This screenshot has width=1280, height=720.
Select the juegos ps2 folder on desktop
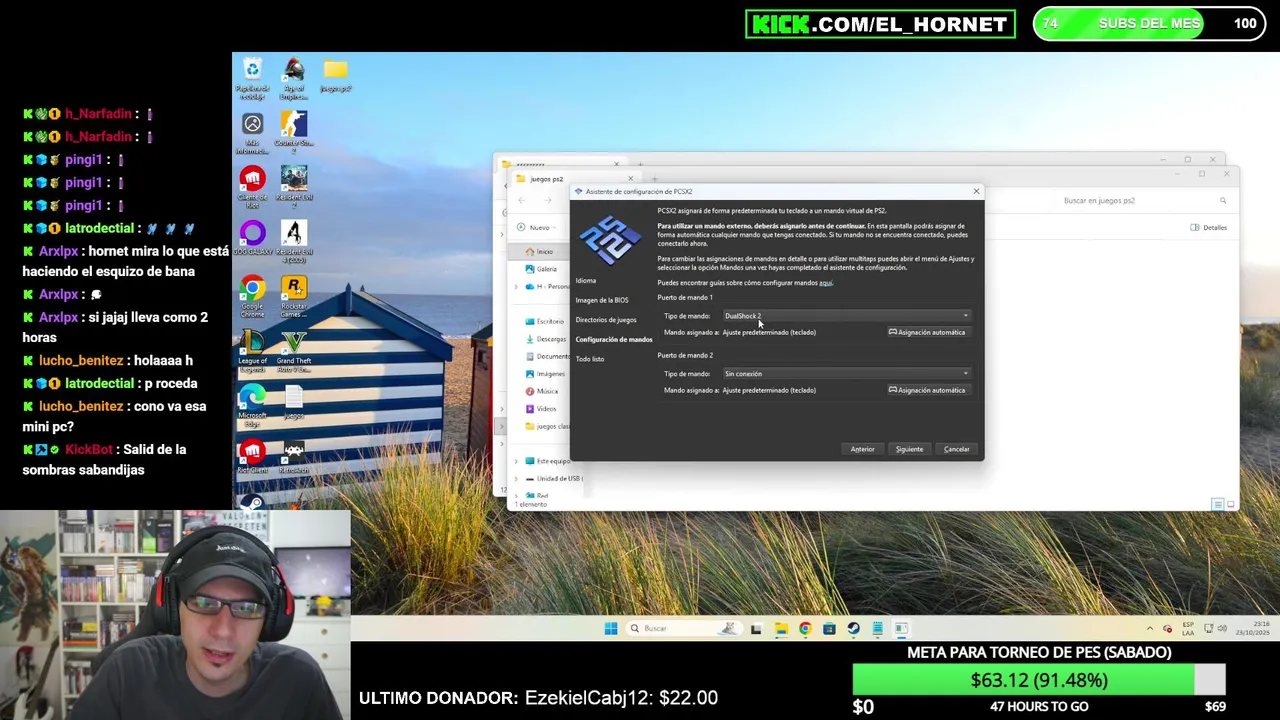(x=335, y=74)
